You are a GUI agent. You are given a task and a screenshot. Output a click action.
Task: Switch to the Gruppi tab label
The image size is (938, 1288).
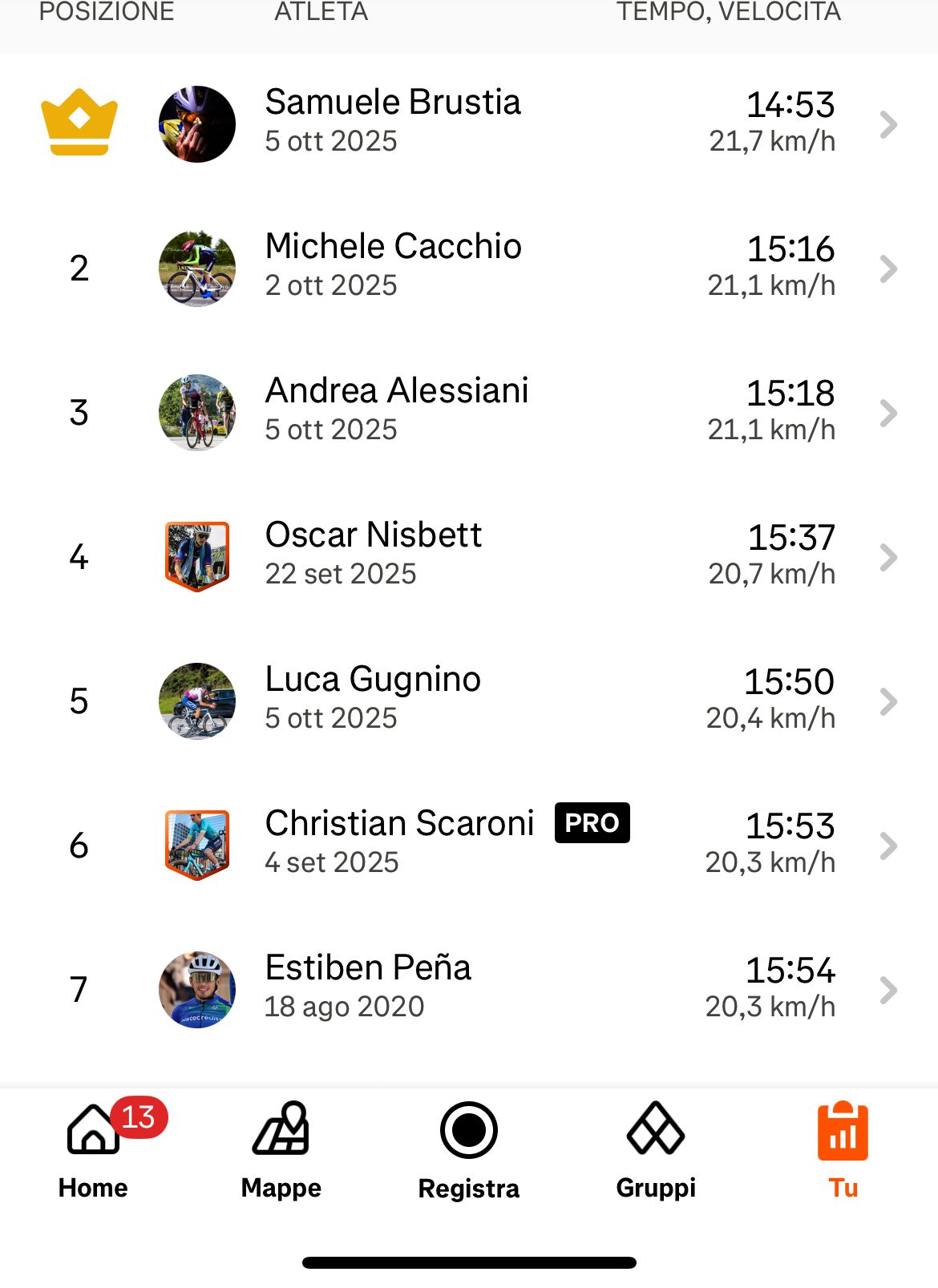(x=655, y=1188)
